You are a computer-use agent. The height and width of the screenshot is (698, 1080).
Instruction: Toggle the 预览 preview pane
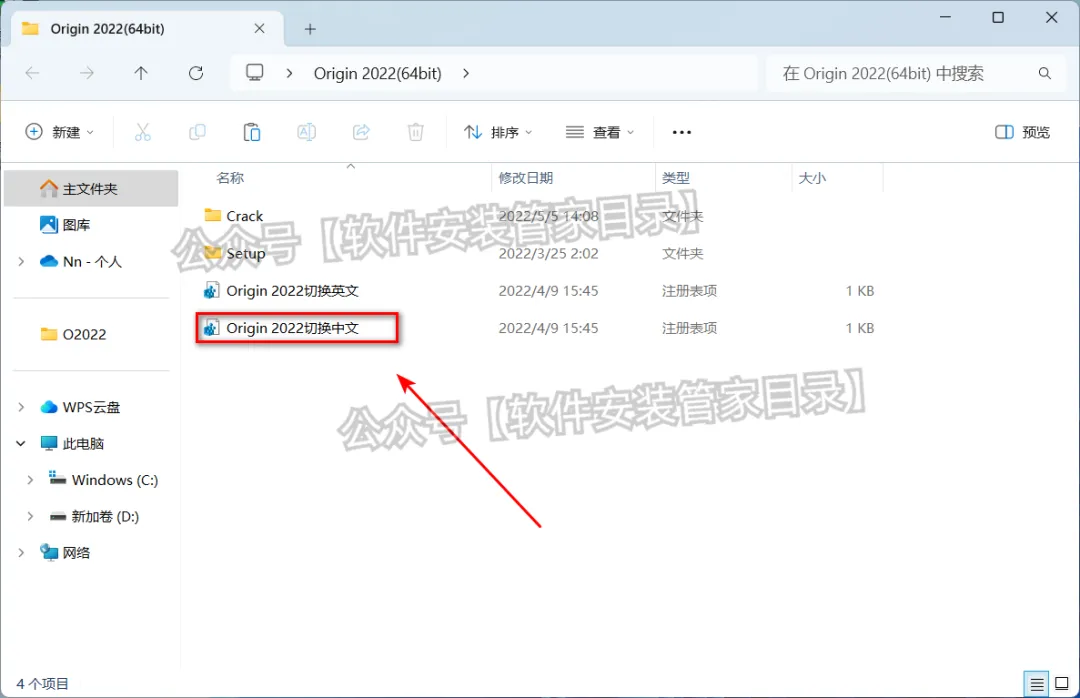[x=1022, y=132]
